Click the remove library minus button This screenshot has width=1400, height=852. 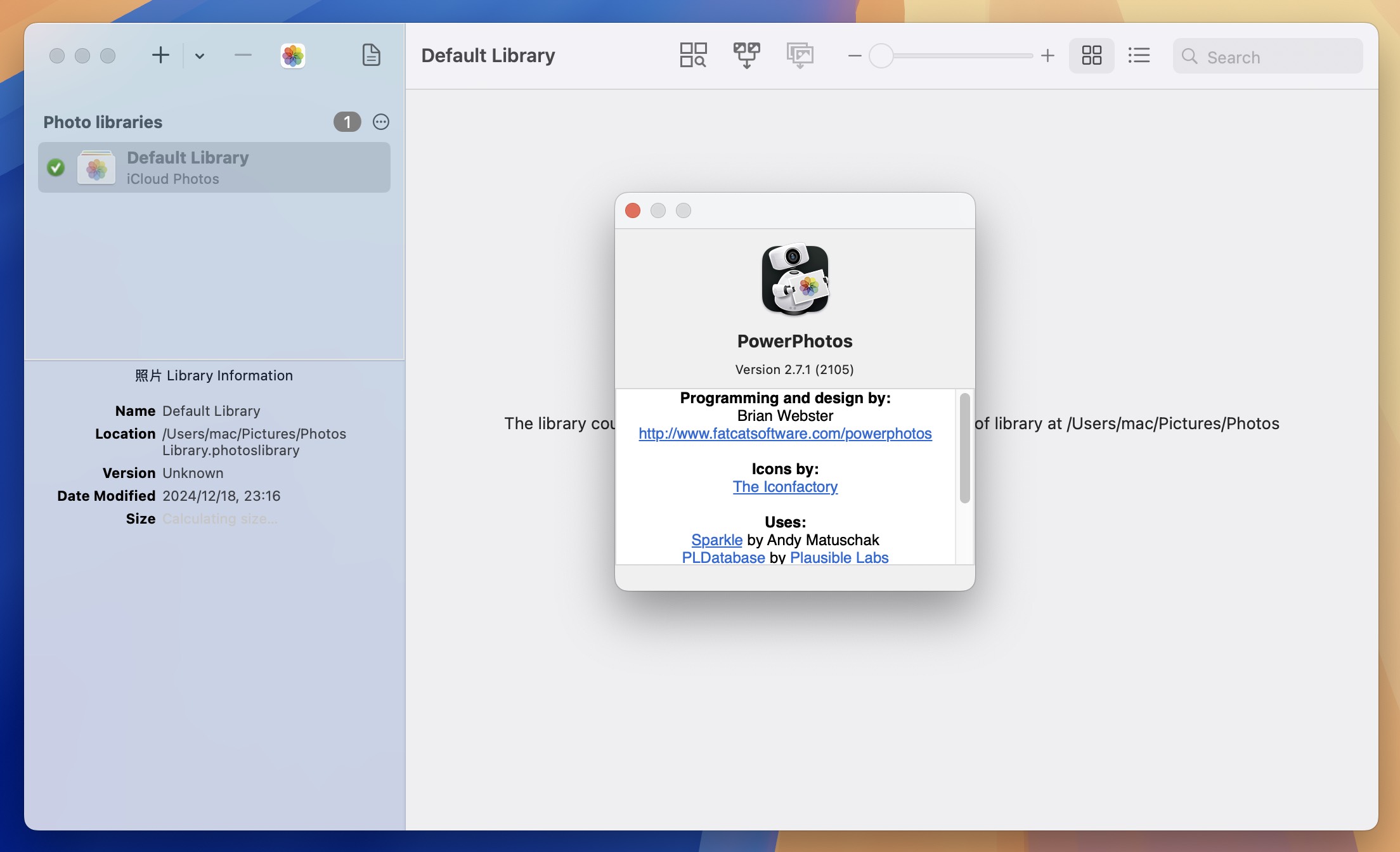click(x=243, y=56)
